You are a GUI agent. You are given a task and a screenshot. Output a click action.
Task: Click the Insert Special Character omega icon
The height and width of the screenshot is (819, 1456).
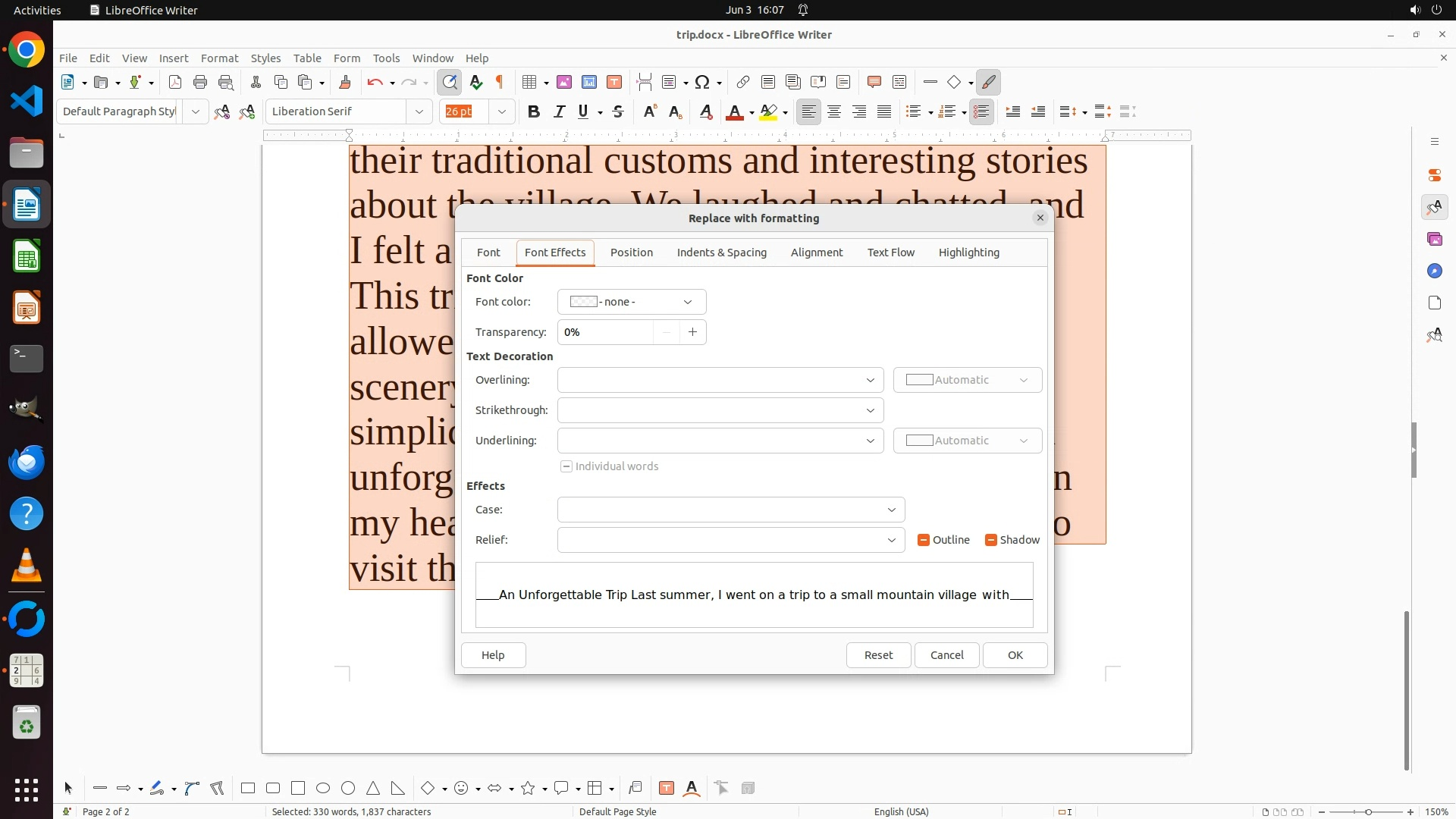702,82
